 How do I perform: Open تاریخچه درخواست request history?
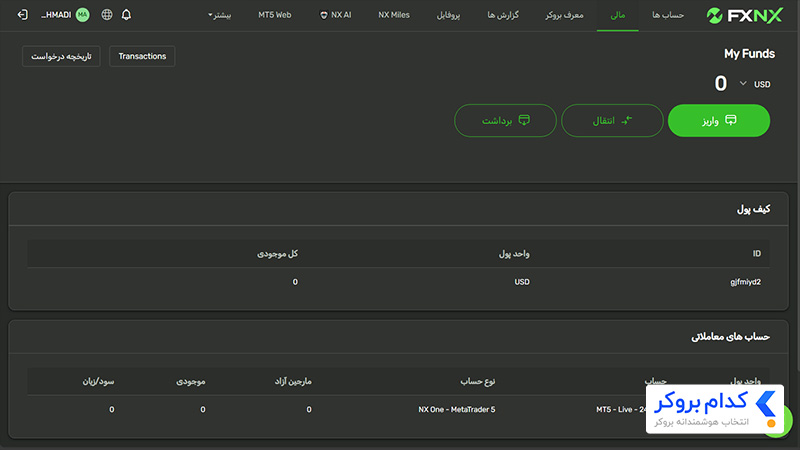coord(61,56)
